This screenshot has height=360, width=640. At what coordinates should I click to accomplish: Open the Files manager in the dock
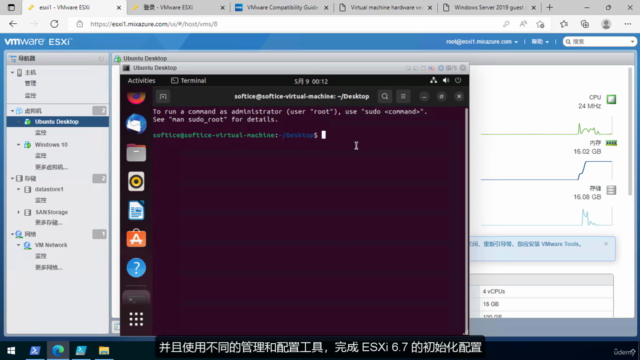coord(136,153)
